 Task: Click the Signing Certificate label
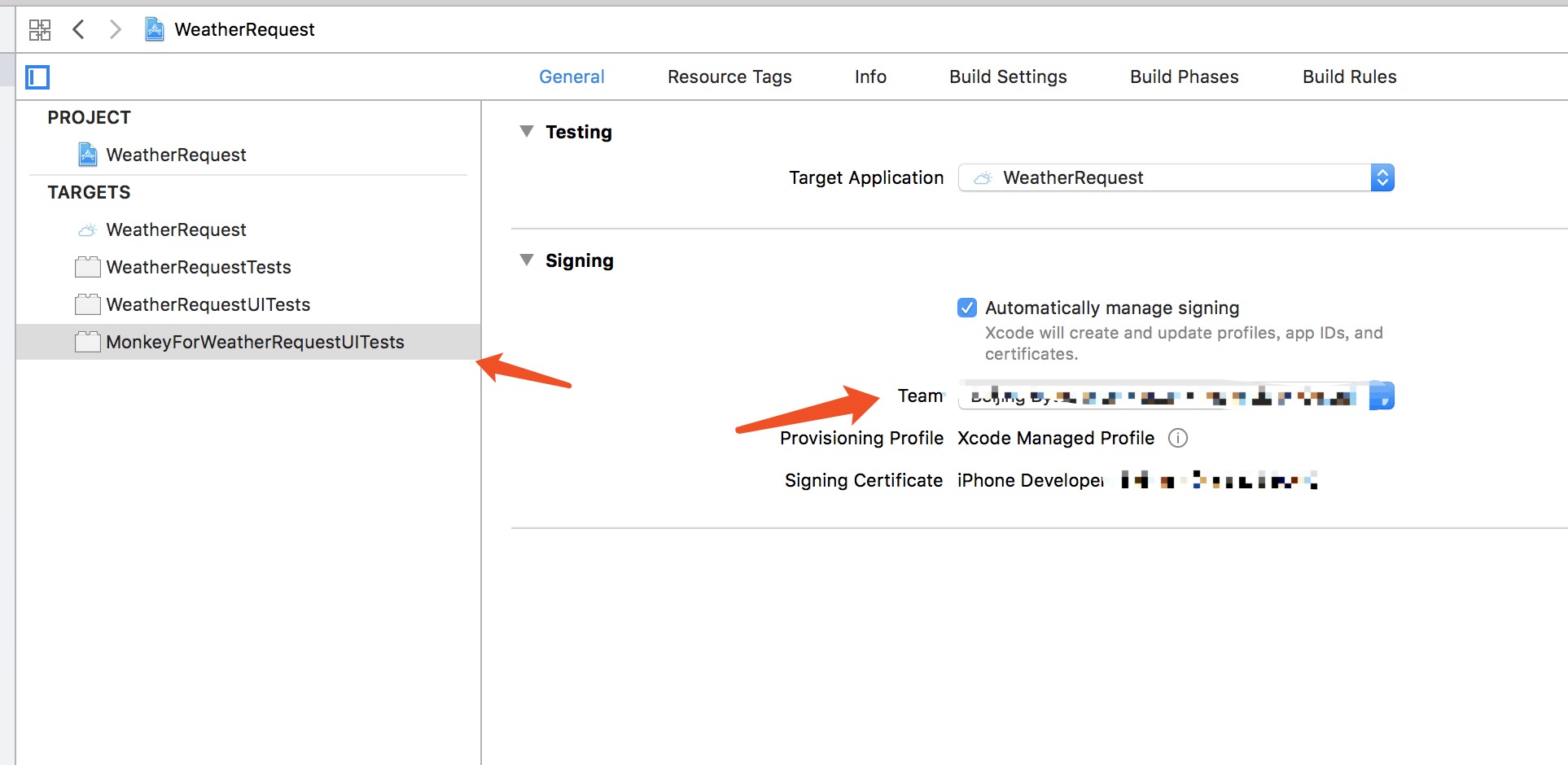pyautogui.click(x=864, y=480)
